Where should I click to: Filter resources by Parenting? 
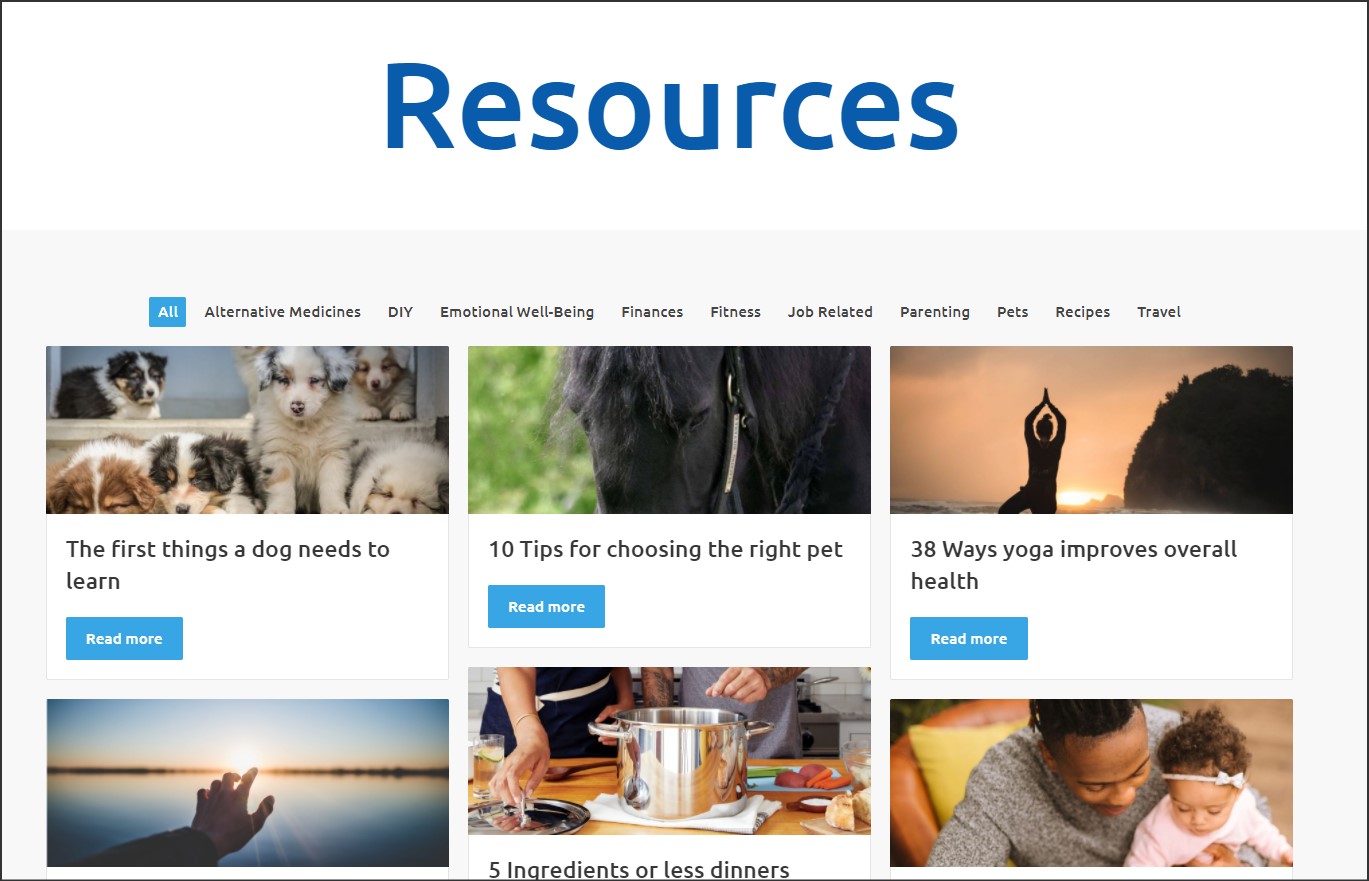point(935,312)
